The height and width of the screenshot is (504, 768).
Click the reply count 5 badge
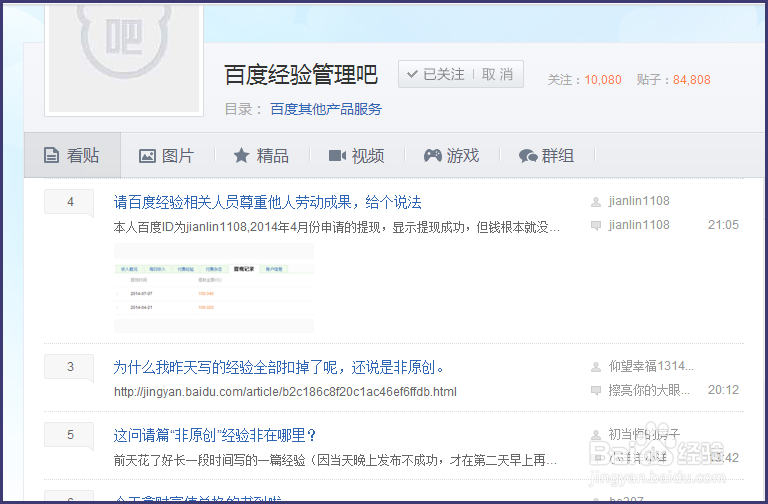[69, 435]
